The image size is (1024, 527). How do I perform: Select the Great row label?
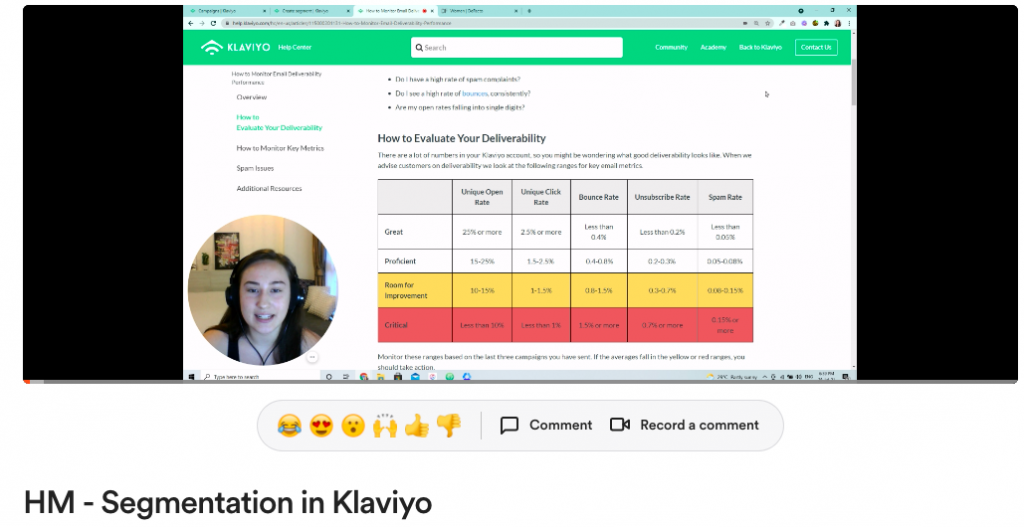(x=394, y=232)
